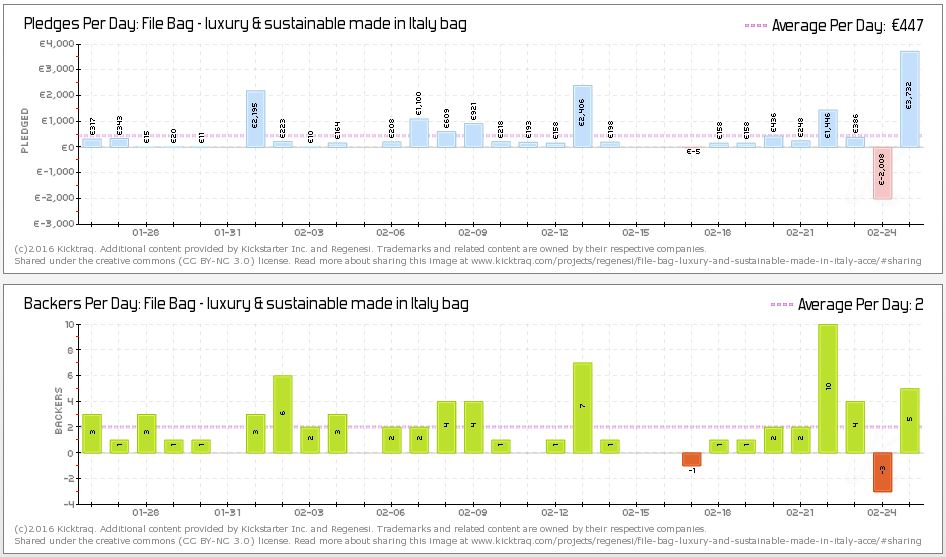The image size is (946, 557).
Task: Click the 02-06 date in Backers chart
Action: [x=391, y=512]
